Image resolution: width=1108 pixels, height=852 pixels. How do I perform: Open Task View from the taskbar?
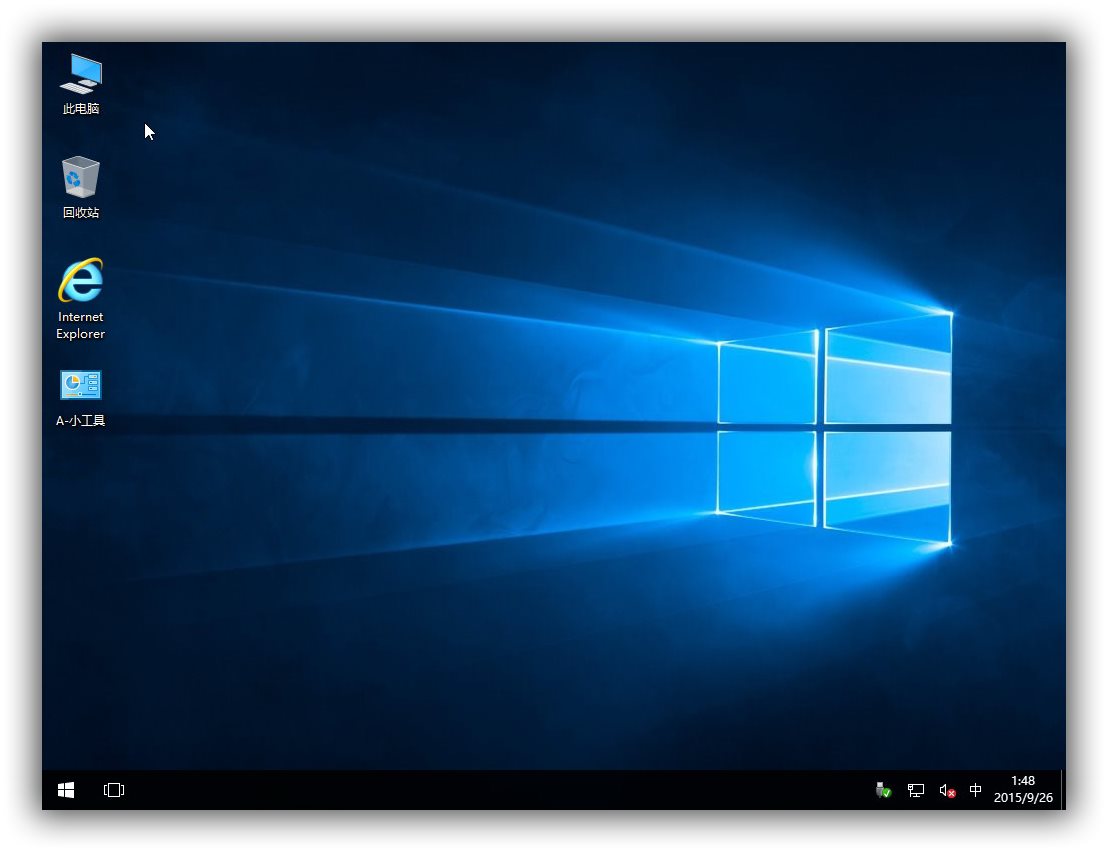point(114,790)
